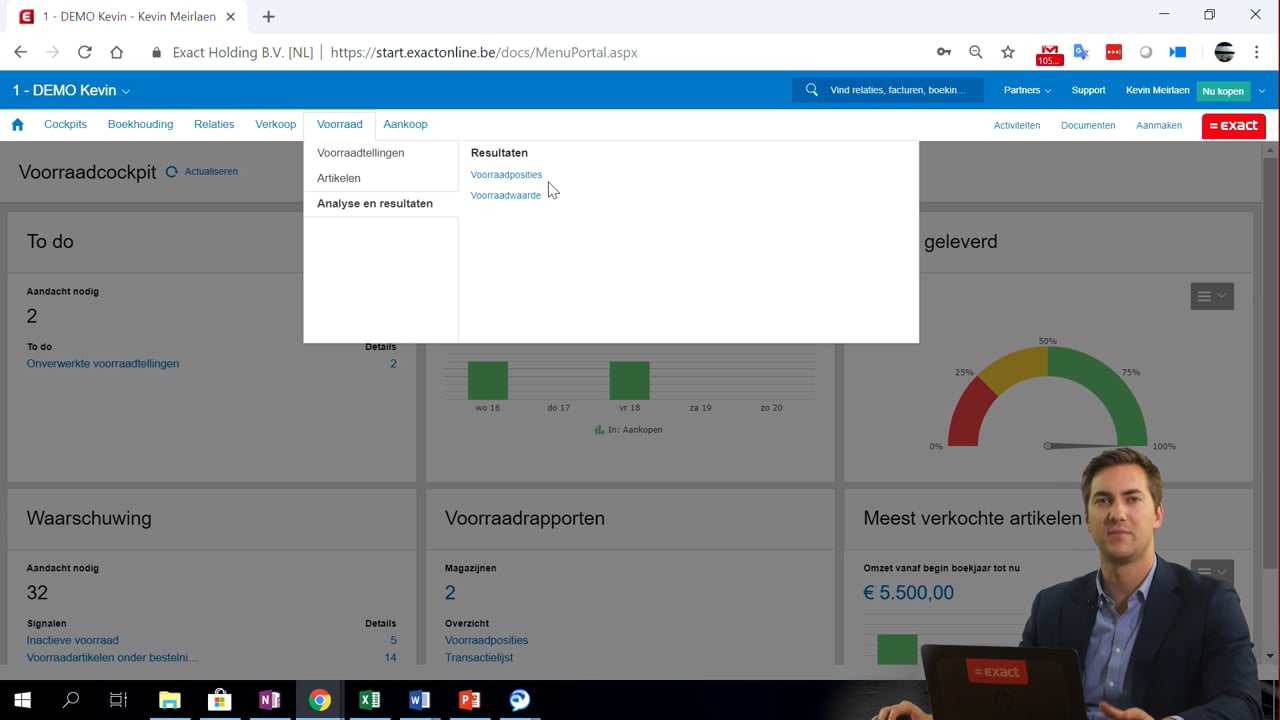Select Voorraadtellingen in the Voorraad menu
Screen dimensions: 1280x720
point(360,153)
